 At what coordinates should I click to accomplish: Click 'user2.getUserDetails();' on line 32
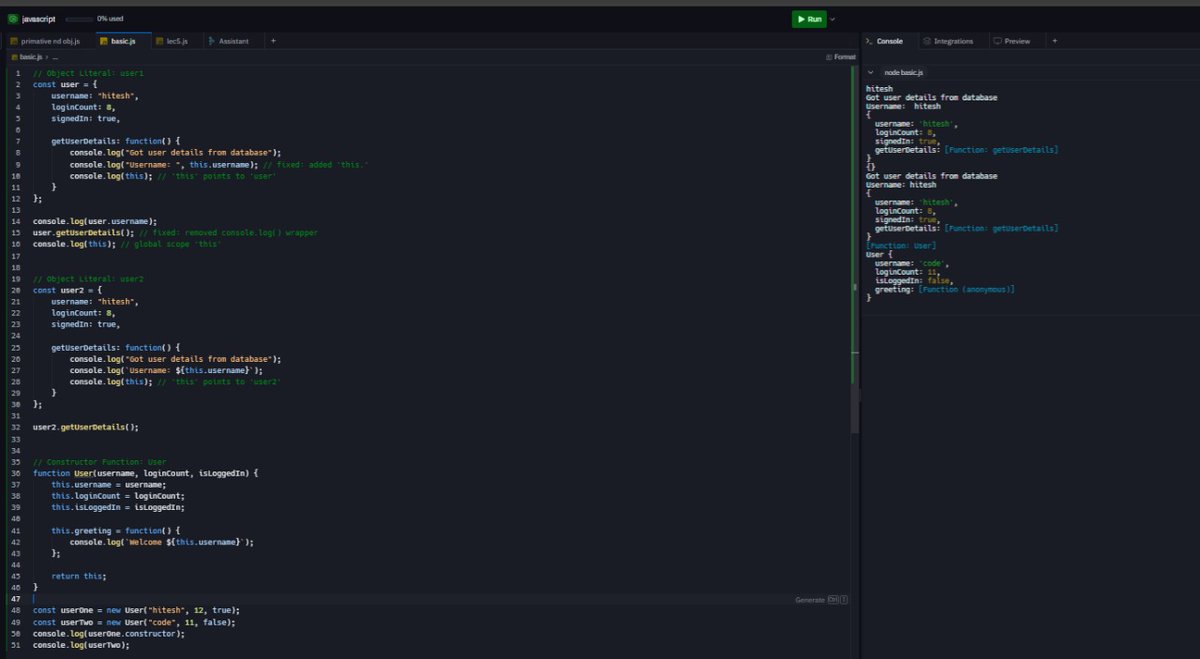pyautogui.click(x=85, y=427)
